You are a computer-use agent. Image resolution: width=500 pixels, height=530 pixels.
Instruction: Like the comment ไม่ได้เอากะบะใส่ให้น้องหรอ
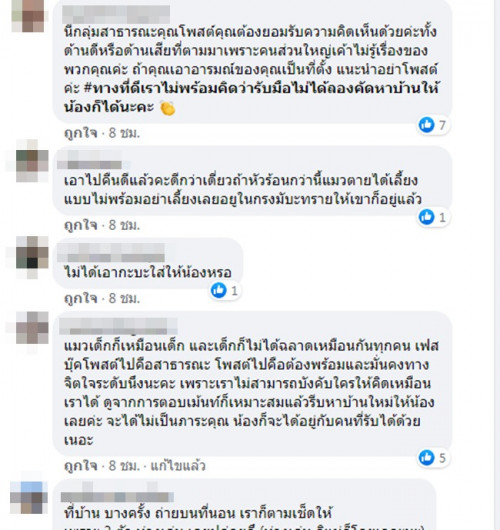[x=81, y=298]
